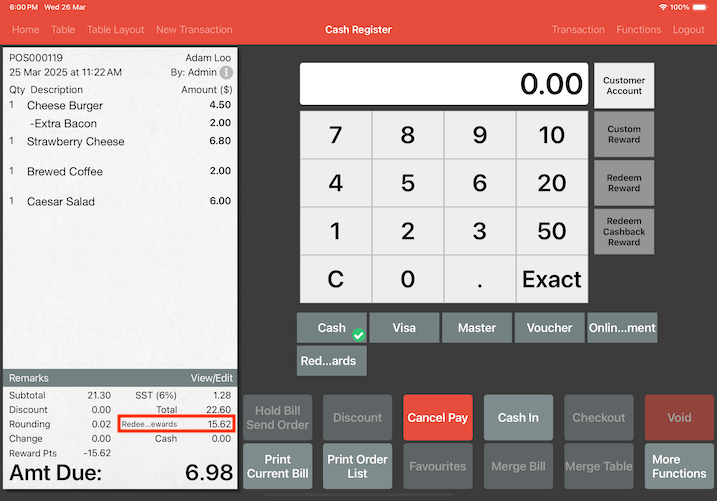Select Visa payment method

pos(404,328)
